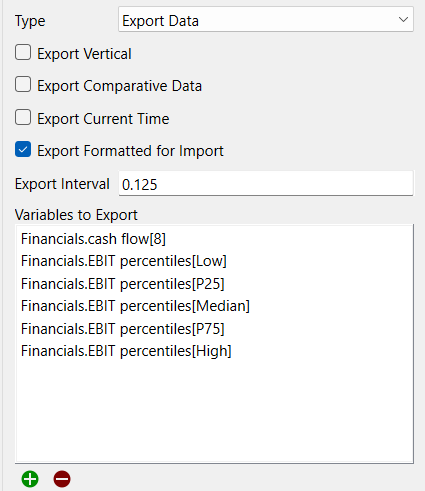This screenshot has width=425, height=491.
Task: Click empty area of Variables to Export list
Action: (214, 410)
